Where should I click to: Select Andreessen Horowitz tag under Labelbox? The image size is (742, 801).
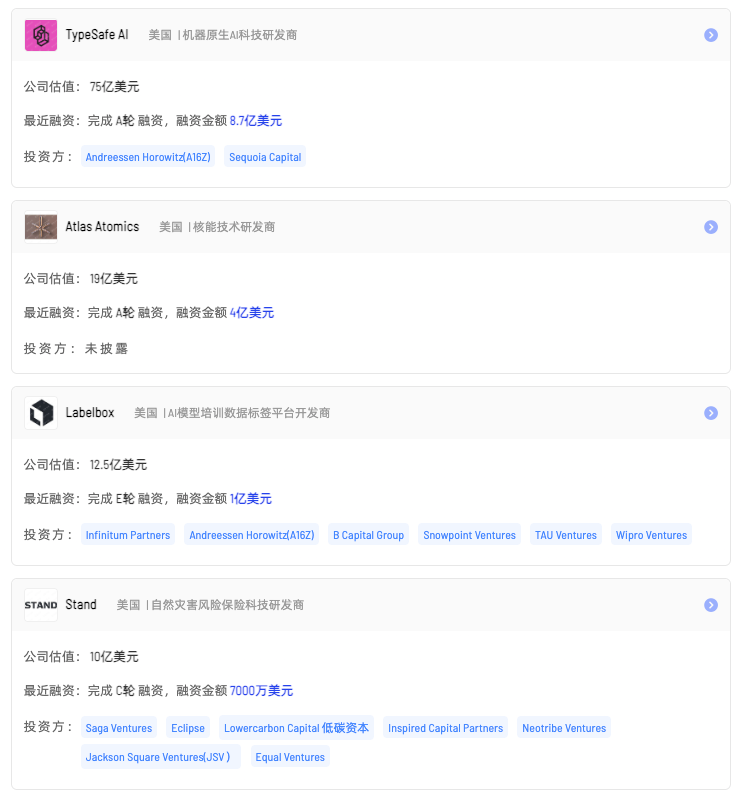[x=252, y=535]
